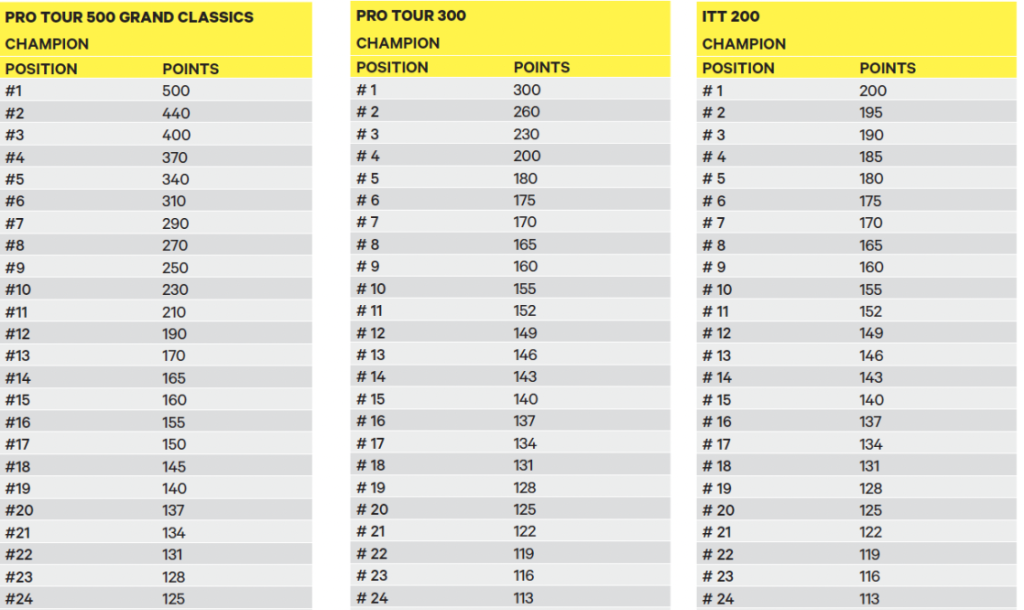Click the 260 points value in PRO TOUR 300
This screenshot has height=610, width=1024.
pyautogui.click(x=526, y=112)
